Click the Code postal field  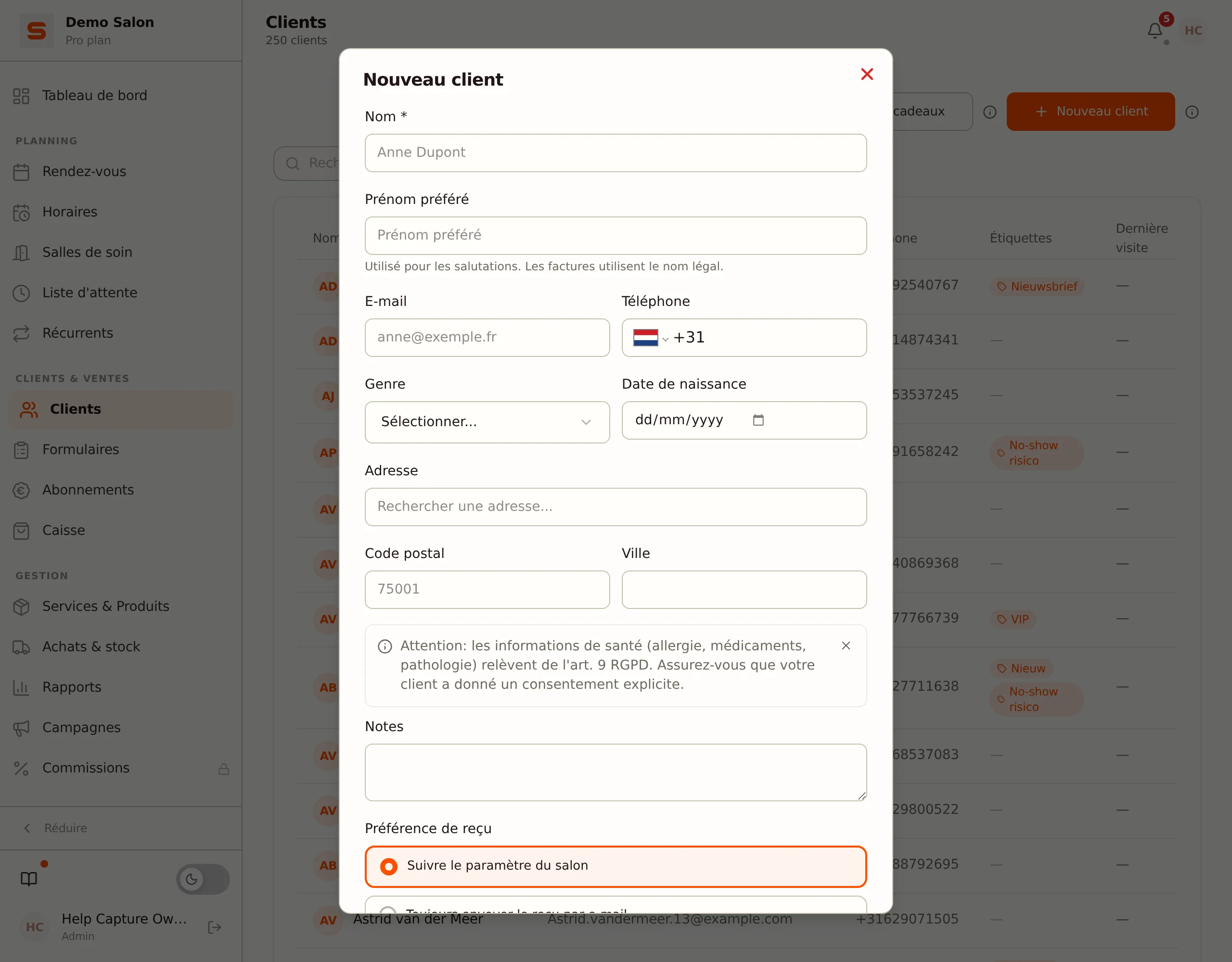pyautogui.click(x=488, y=590)
